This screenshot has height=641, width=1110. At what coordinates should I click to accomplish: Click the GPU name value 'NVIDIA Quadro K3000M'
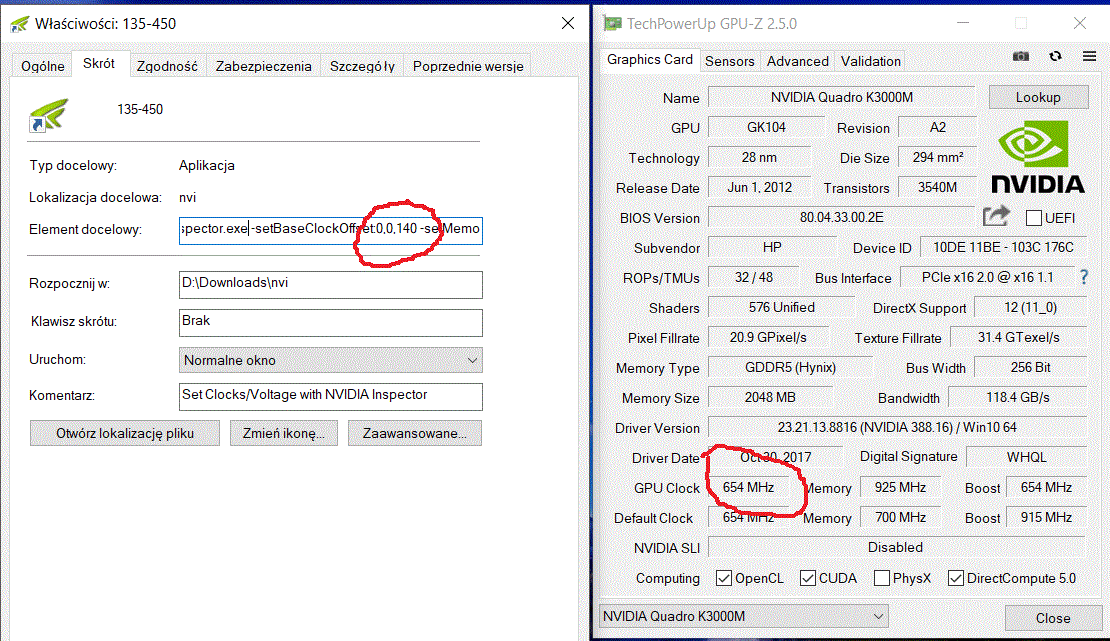coord(842,97)
